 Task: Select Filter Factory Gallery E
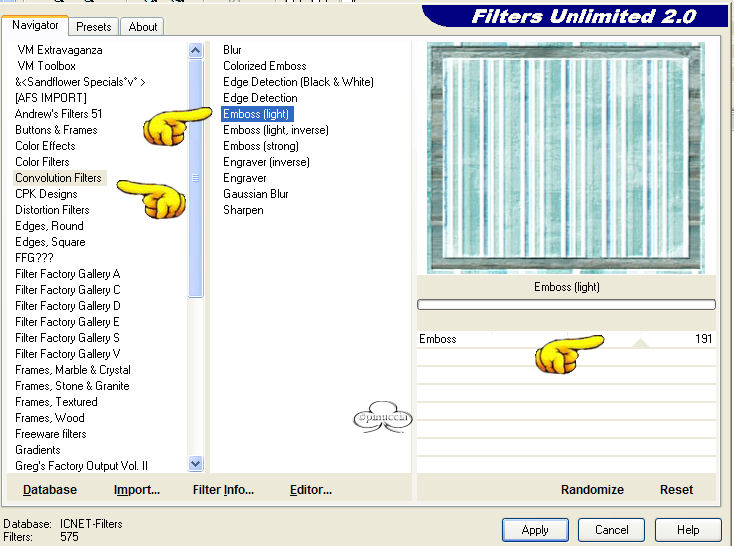[67, 322]
